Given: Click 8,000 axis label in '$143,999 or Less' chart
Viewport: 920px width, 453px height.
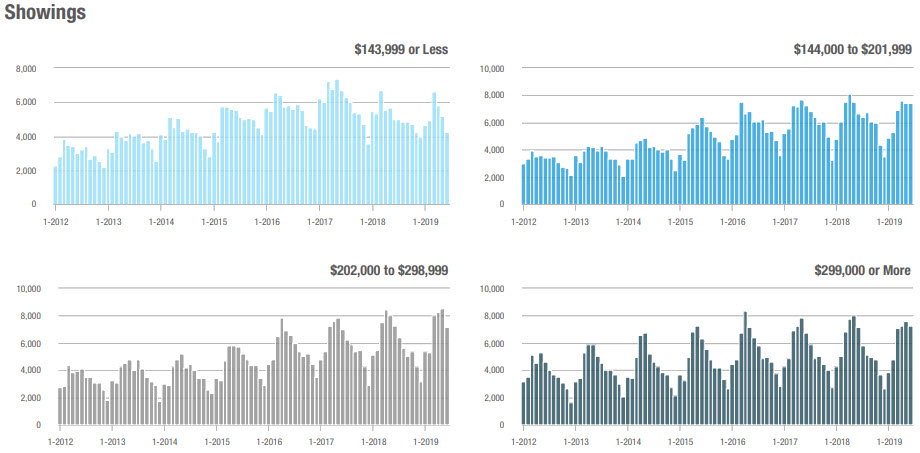Looking at the screenshot, I should click(26, 69).
